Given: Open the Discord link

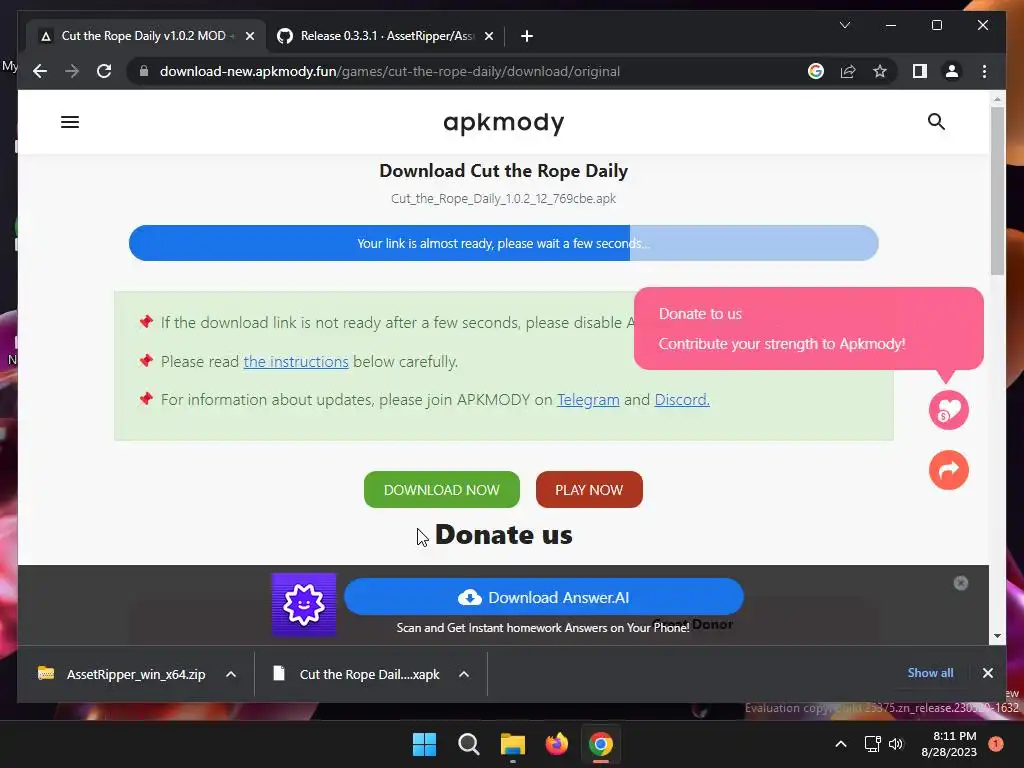Looking at the screenshot, I should click(x=682, y=400).
